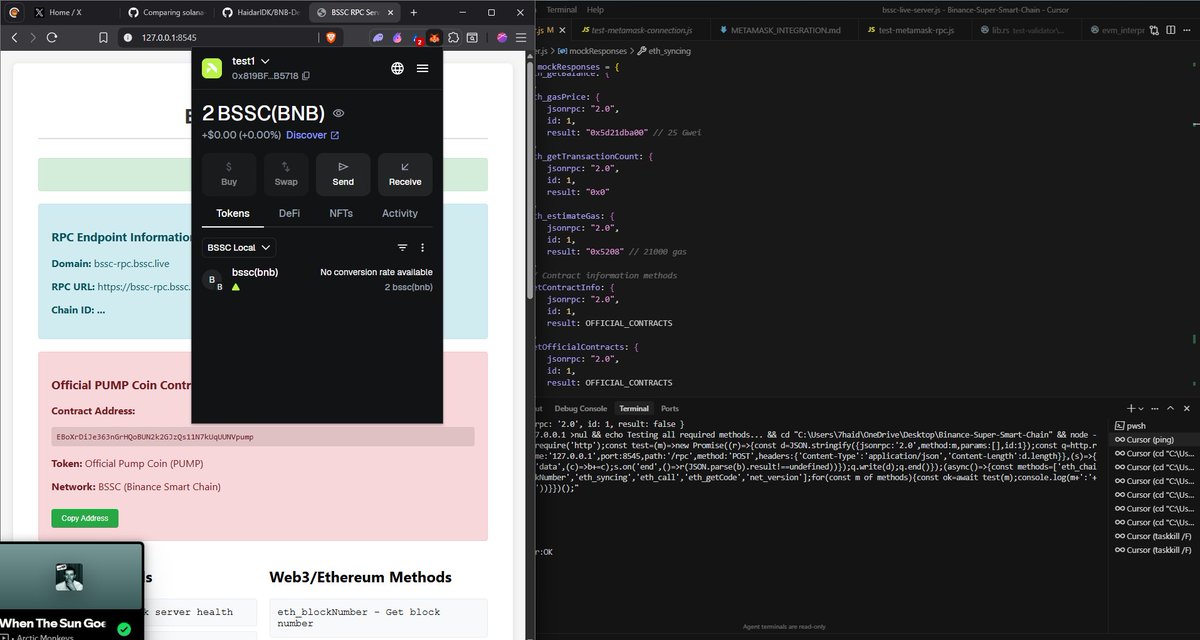Image resolution: width=1200 pixels, height=640 pixels.
Task: Click the Brave Shields lion icon
Action: coord(331,37)
